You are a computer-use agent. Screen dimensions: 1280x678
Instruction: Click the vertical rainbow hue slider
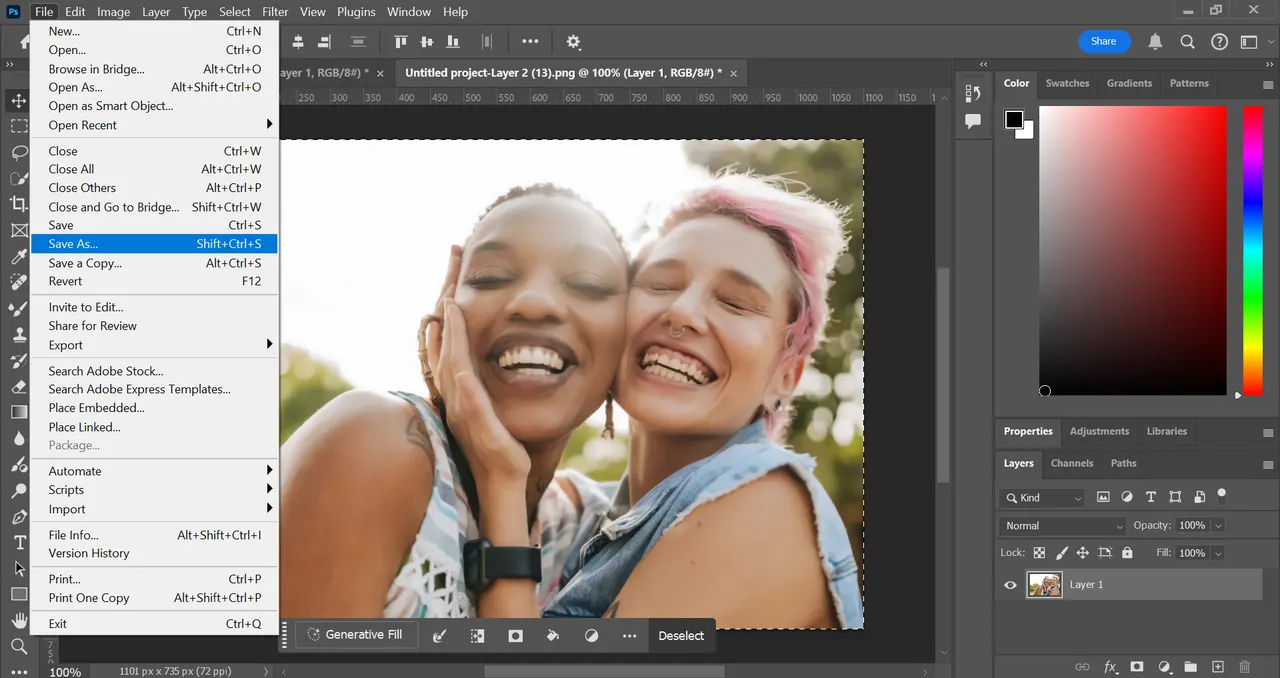[x=1252, y=250]
